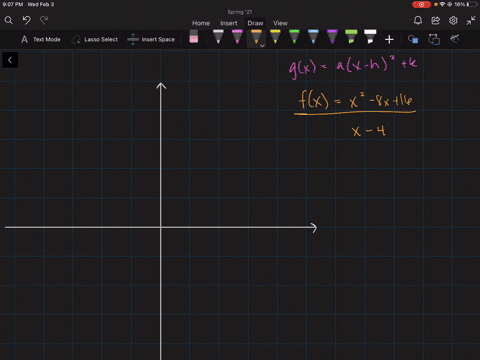Select the light blue pen
This screenshot has height=360, width=480.
[x=313, y=37]
